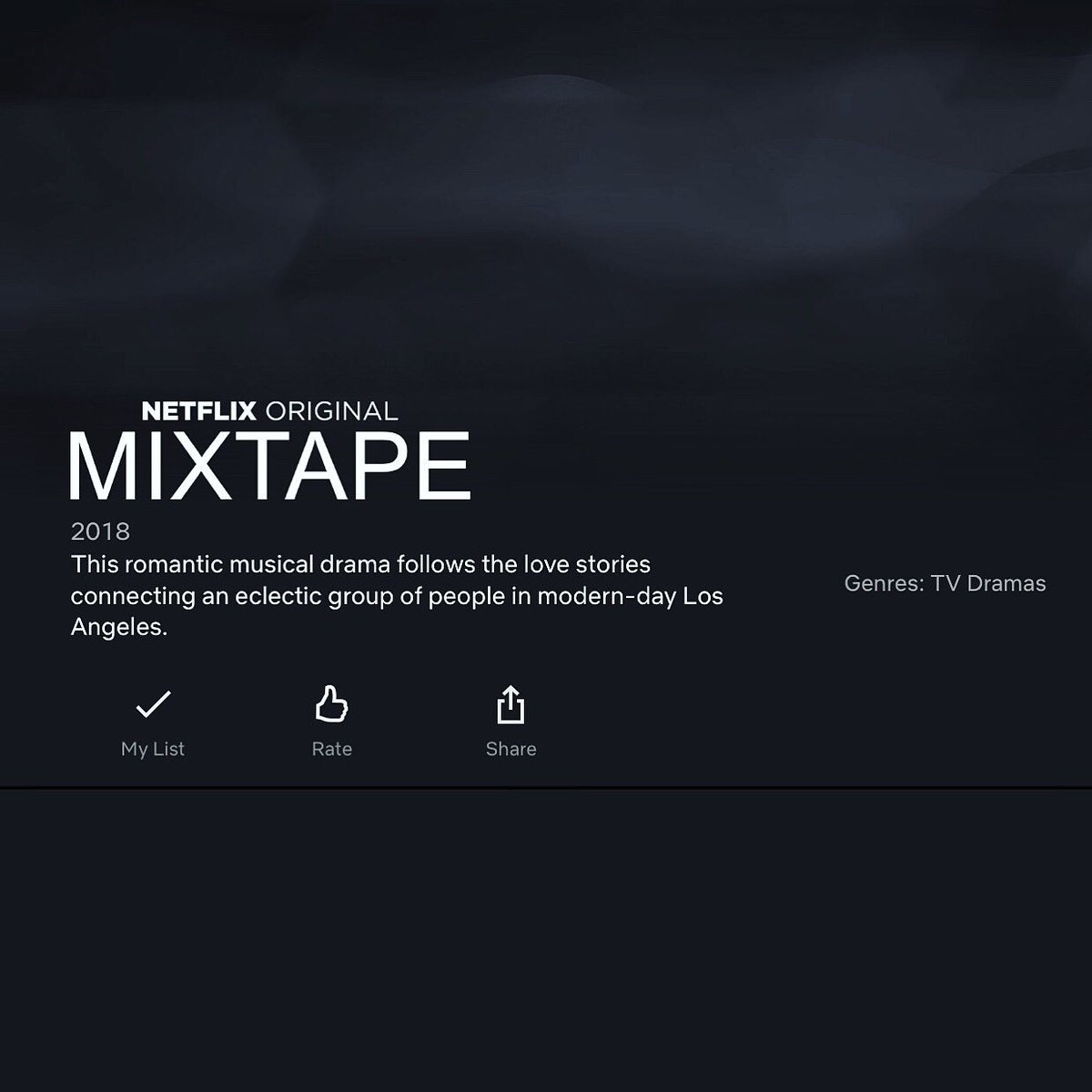Open the TV Dramas genre link
Image resolution: width=1092 pixels, height=1092 pixels.
tap(988, 583)
